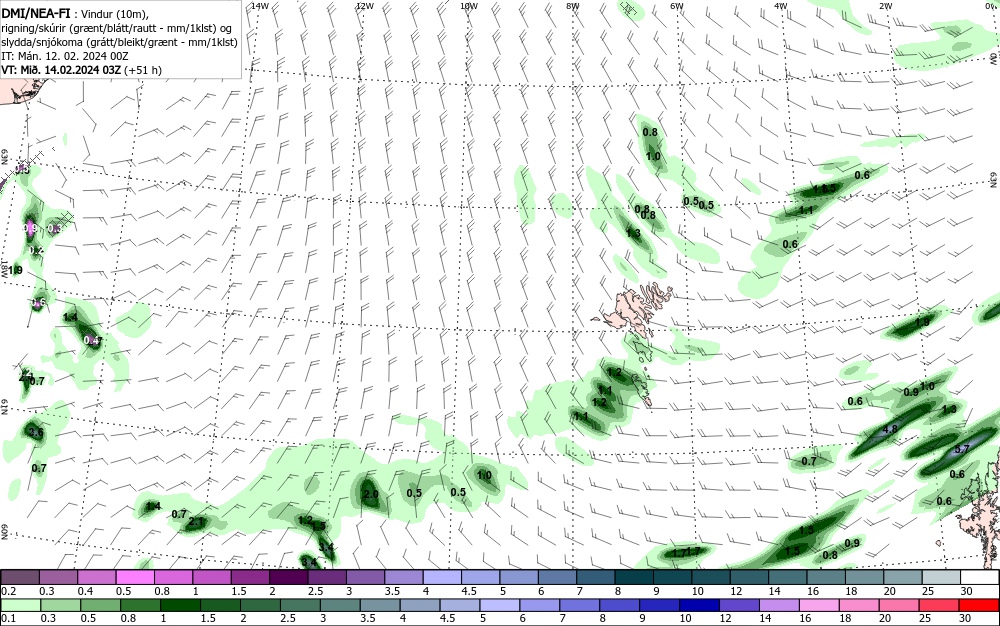This screenshot has width=1000, height=626.
Task: Click the white swatch above snow-scale 30
Action: pos(980,578)
